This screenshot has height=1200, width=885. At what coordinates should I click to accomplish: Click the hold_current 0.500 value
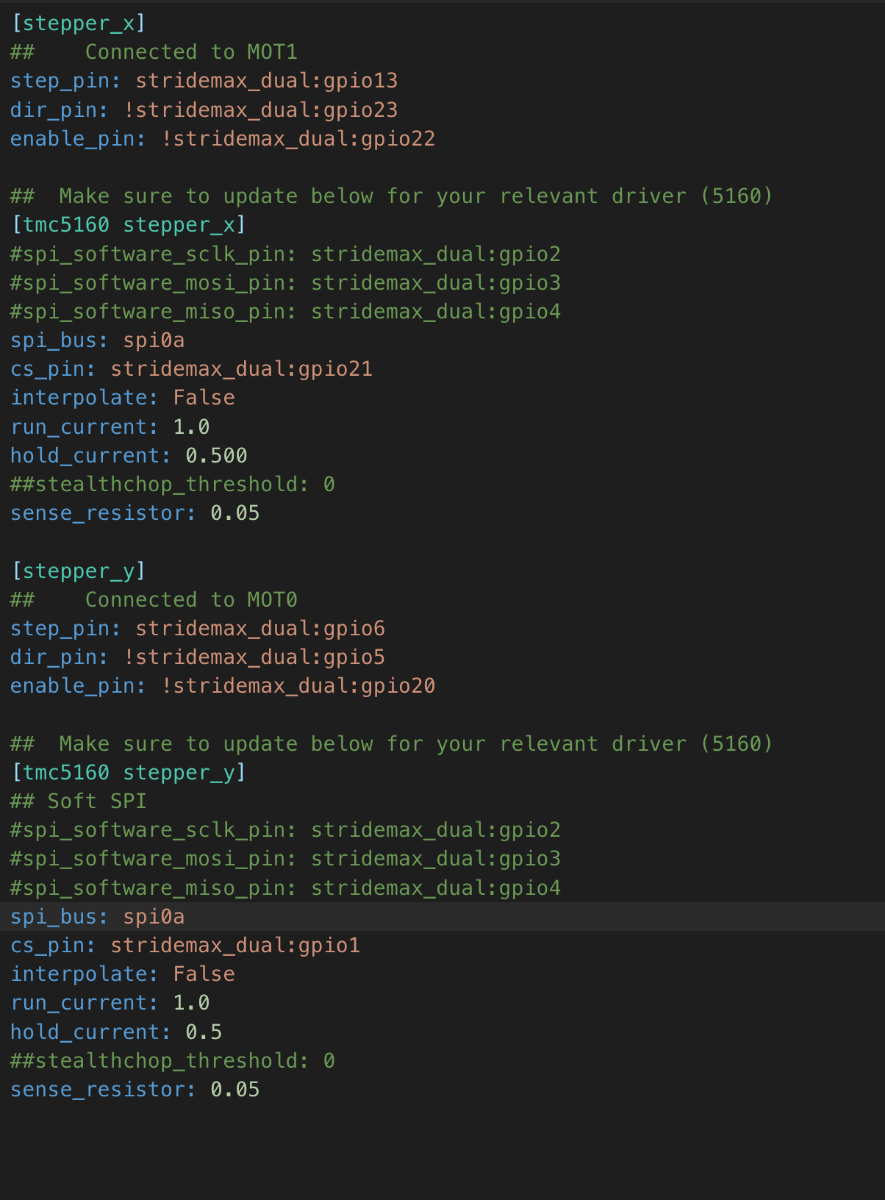click(216, 456)
